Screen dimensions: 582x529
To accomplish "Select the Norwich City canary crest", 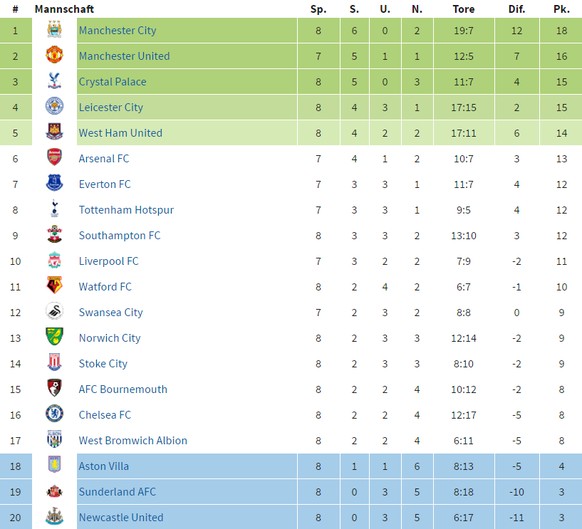I will [54, 337].
